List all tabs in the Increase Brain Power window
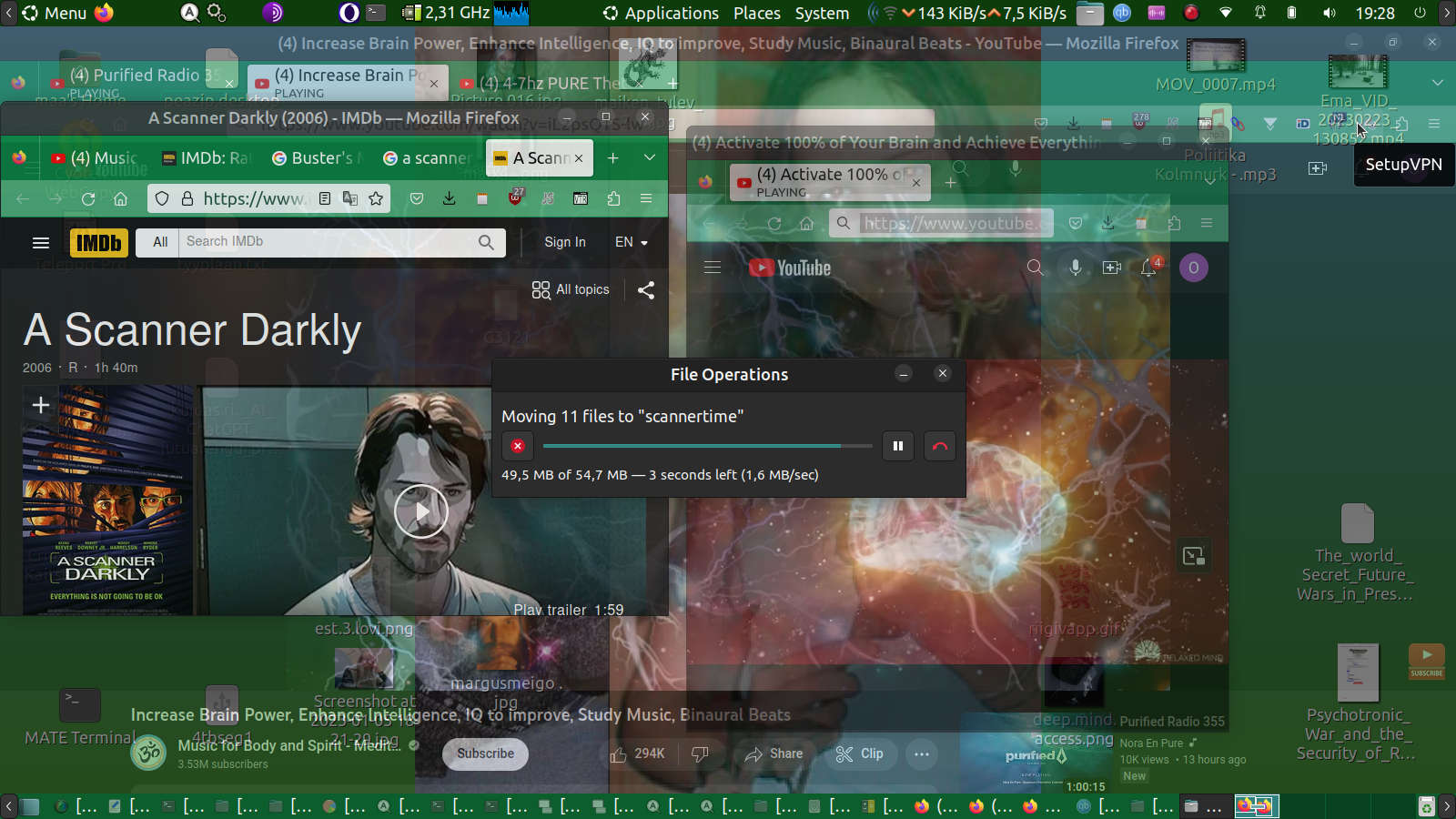Screen dimensions: 1456x819 [1438, 83]
